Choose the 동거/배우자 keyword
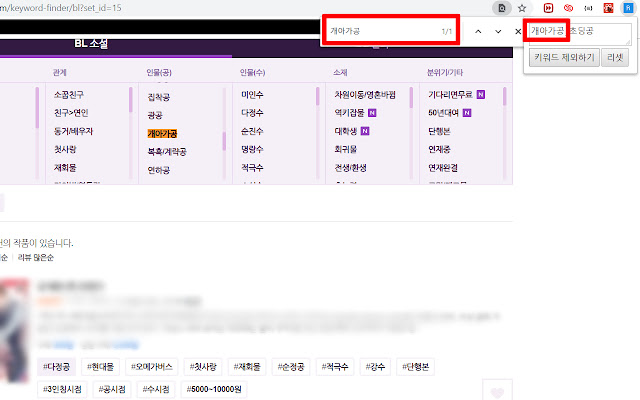Viewport: 640px width, 400px height. pyautogui.click(x=73, y=131)
